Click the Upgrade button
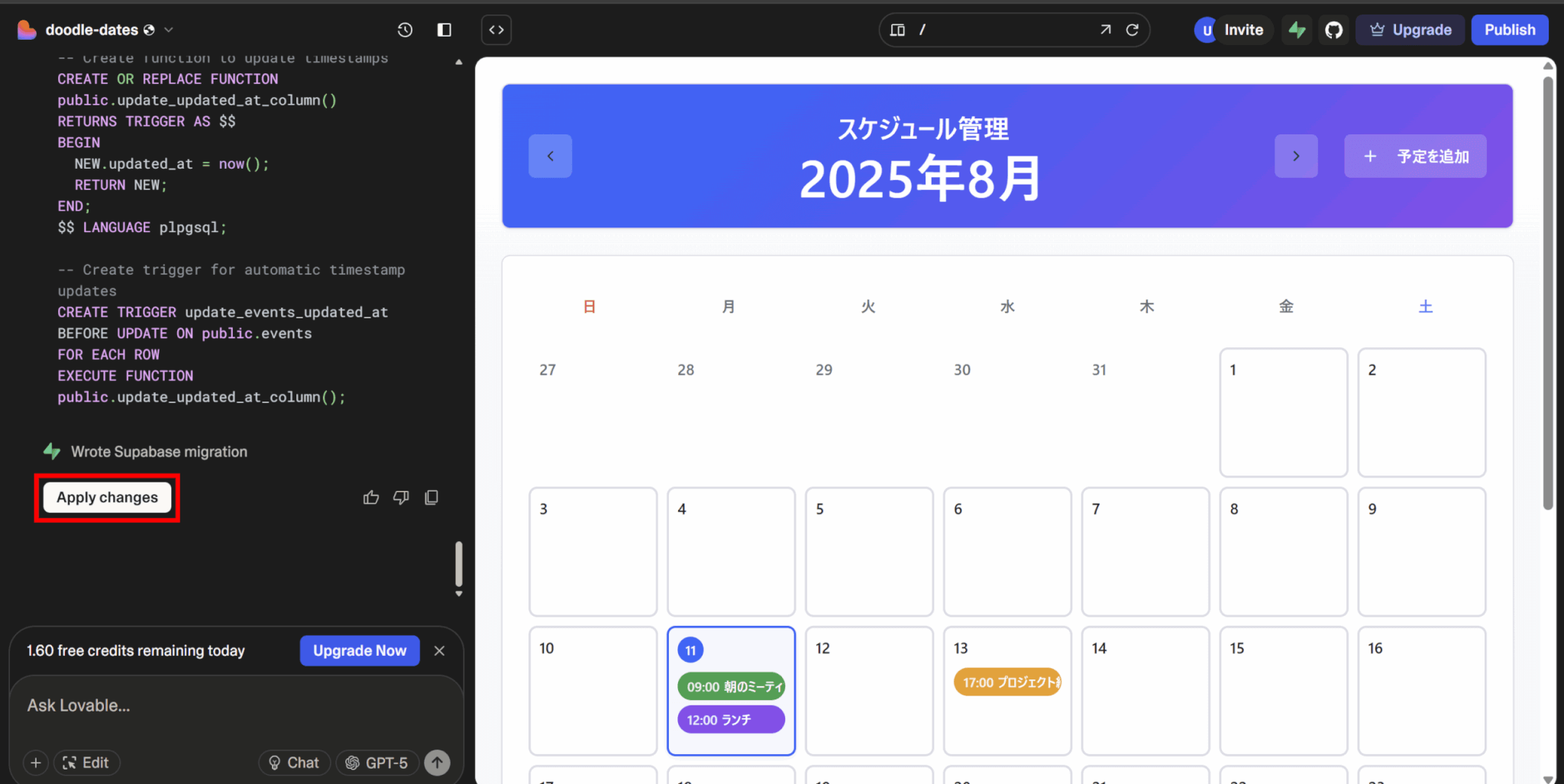1564x784 pixels. (x=1410, y=30)
